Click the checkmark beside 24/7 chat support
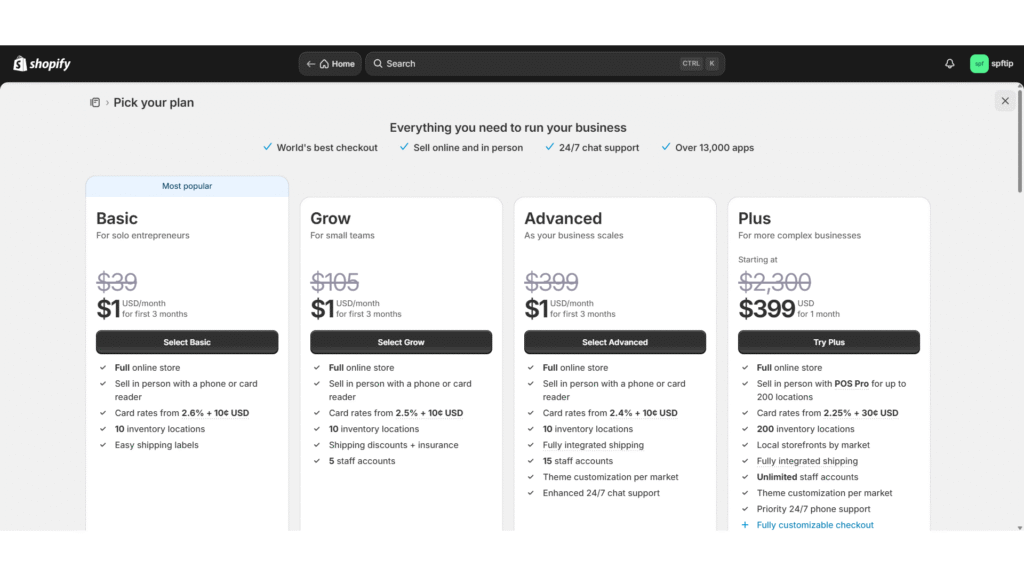This screenshot has width=1024, height=576. tap(550, 147)
